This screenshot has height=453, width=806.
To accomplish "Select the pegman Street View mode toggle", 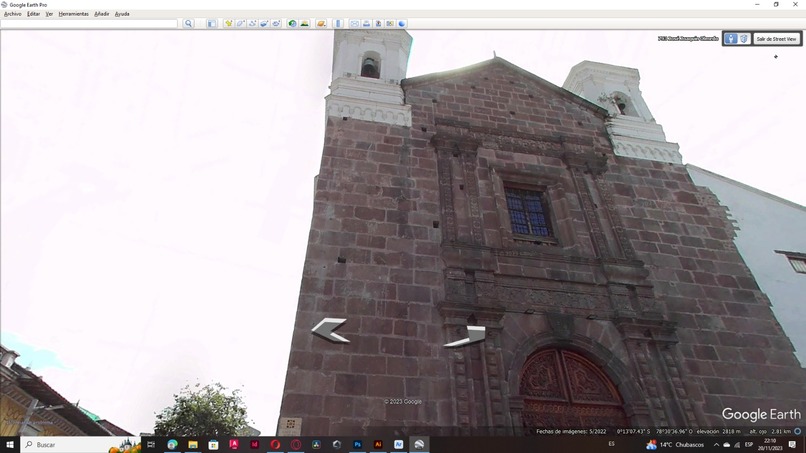I will pos(730,39).
